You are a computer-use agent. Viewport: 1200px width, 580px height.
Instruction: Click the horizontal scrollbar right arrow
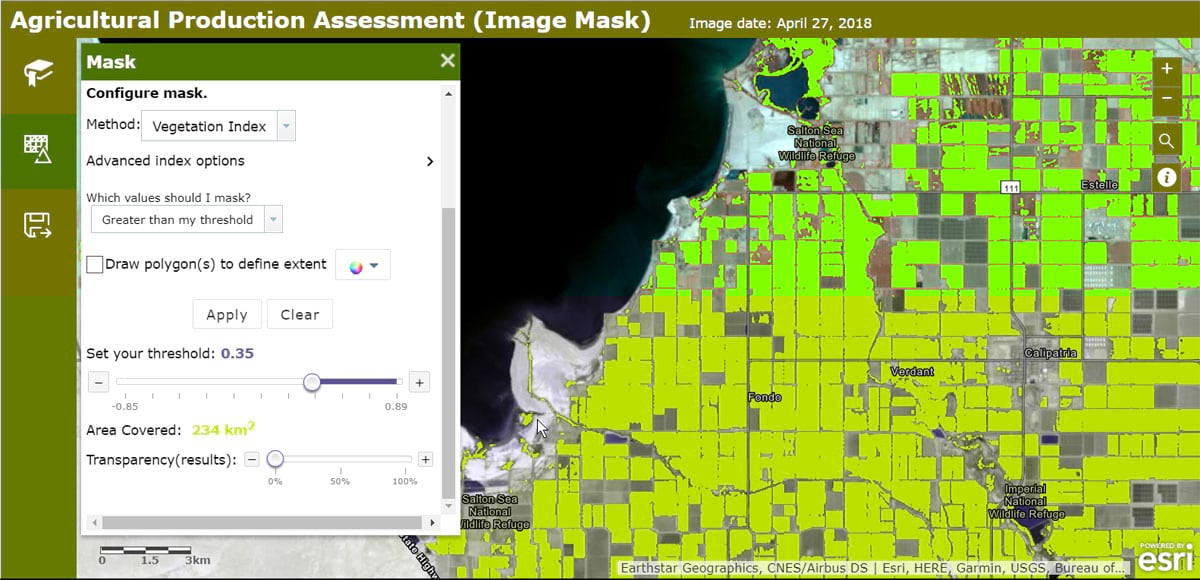click(432, 522)
